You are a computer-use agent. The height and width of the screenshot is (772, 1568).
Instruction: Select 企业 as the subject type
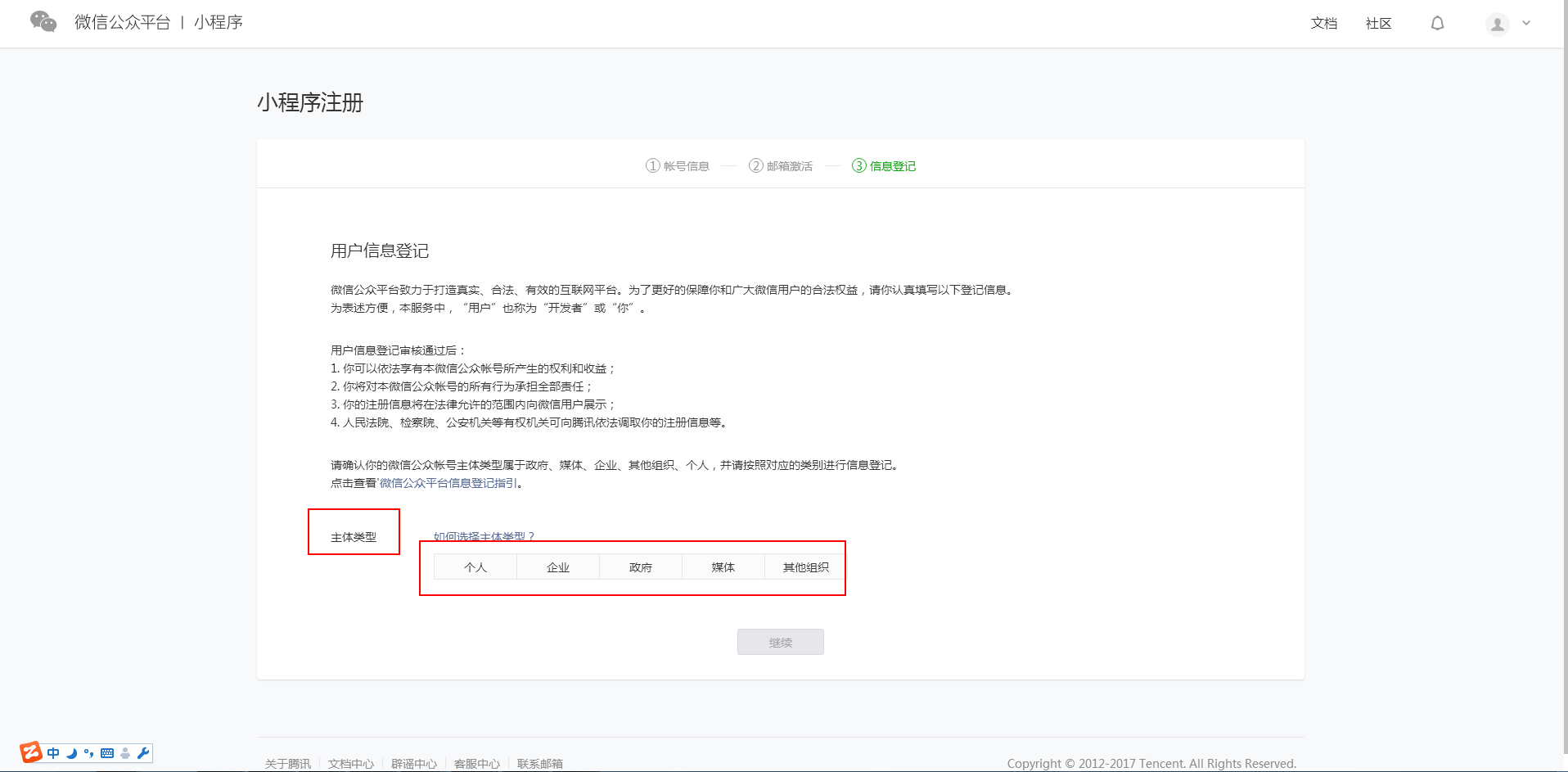pyautogui.click(x=557, y=567)
